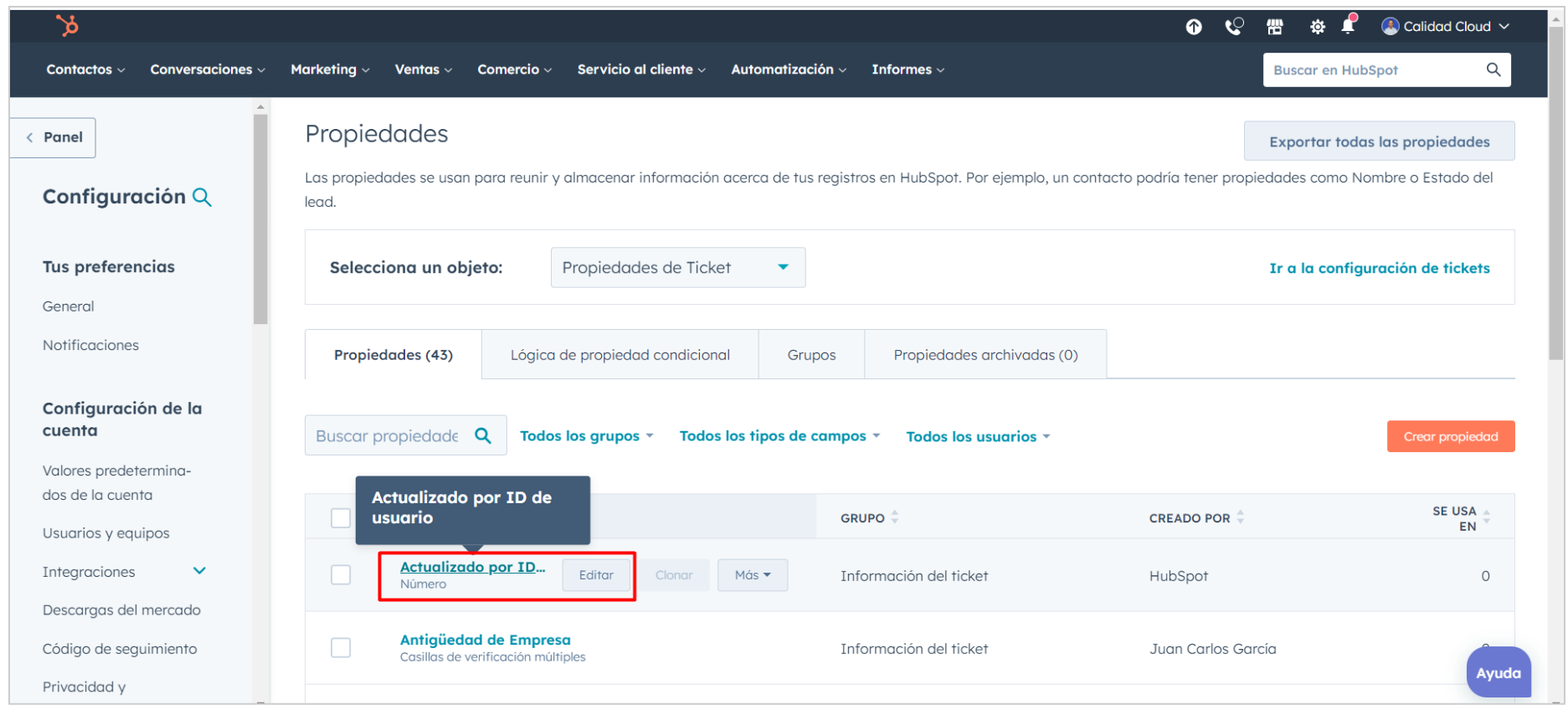Image resolution: width=1568 pixels, height=710 pixels.
Task: Click the Buscar propiedades search icon
Action: [x=483, y=435]
